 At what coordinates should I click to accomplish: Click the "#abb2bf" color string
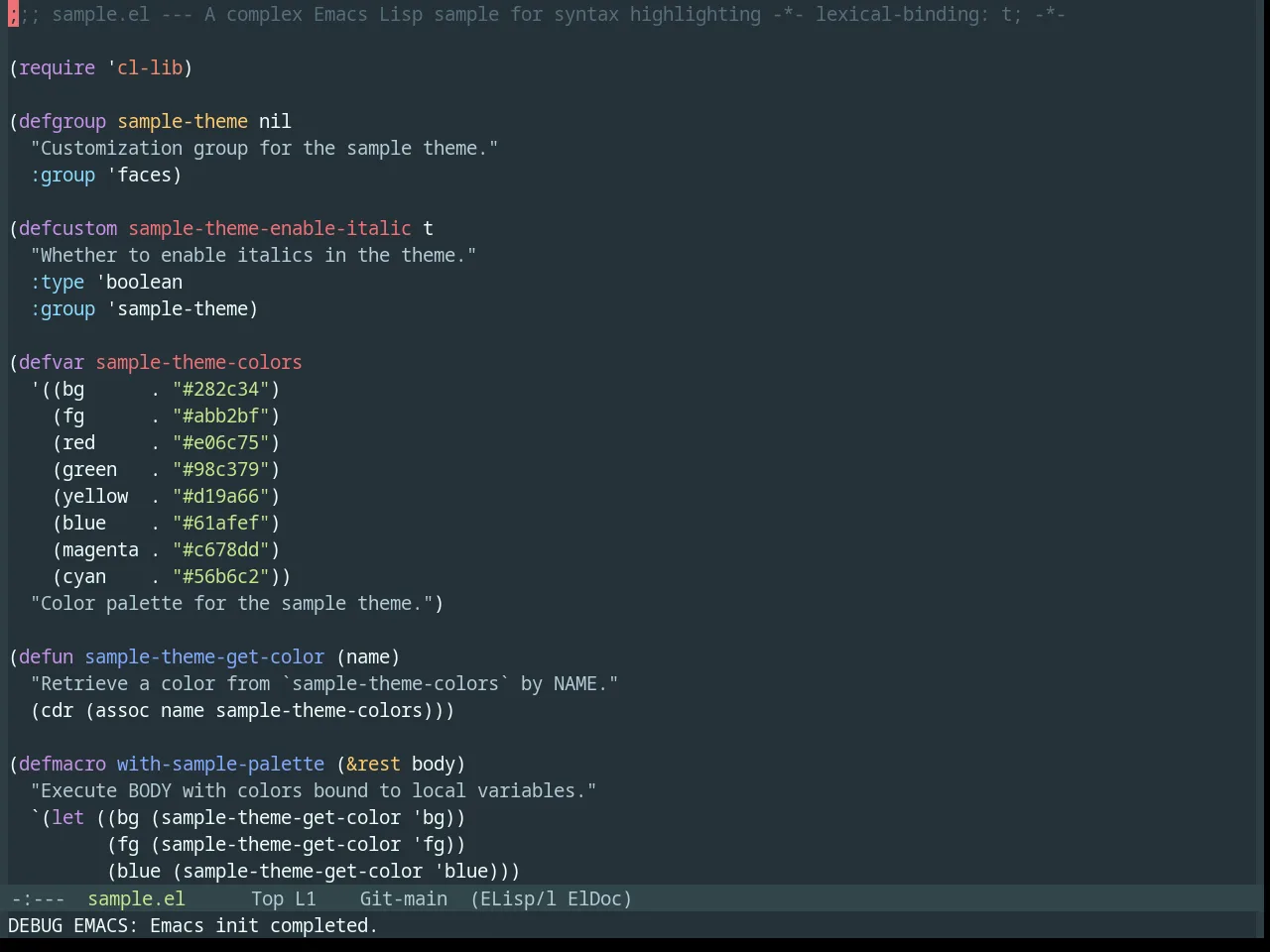coord(220,416)
